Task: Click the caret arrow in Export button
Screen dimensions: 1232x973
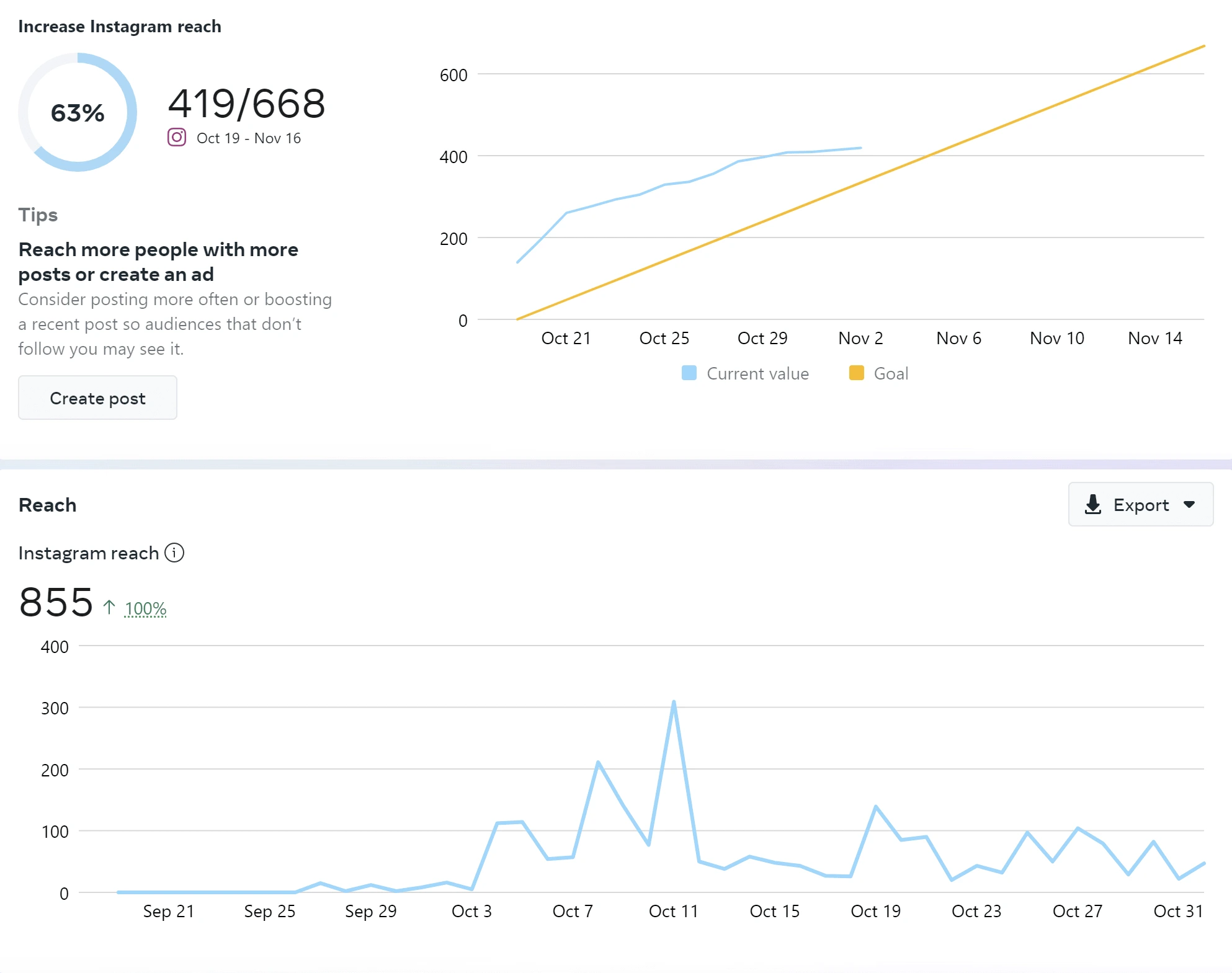Action: click(x=1189, y=504)
